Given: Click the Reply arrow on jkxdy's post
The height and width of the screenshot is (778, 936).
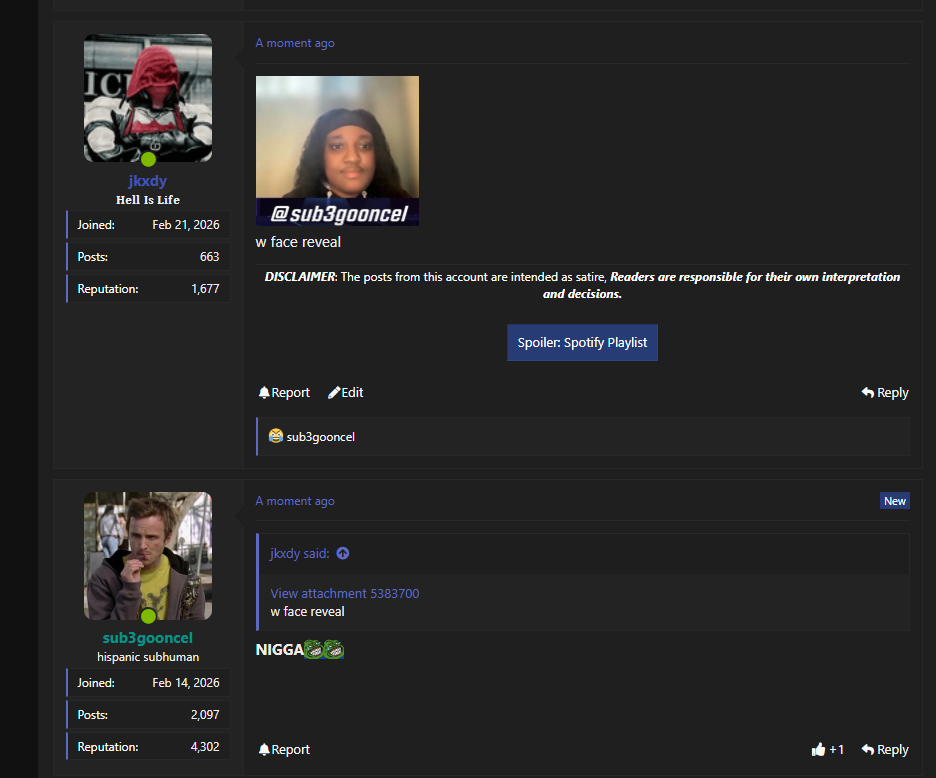Looking at the screenshot, I should (867, 392).
